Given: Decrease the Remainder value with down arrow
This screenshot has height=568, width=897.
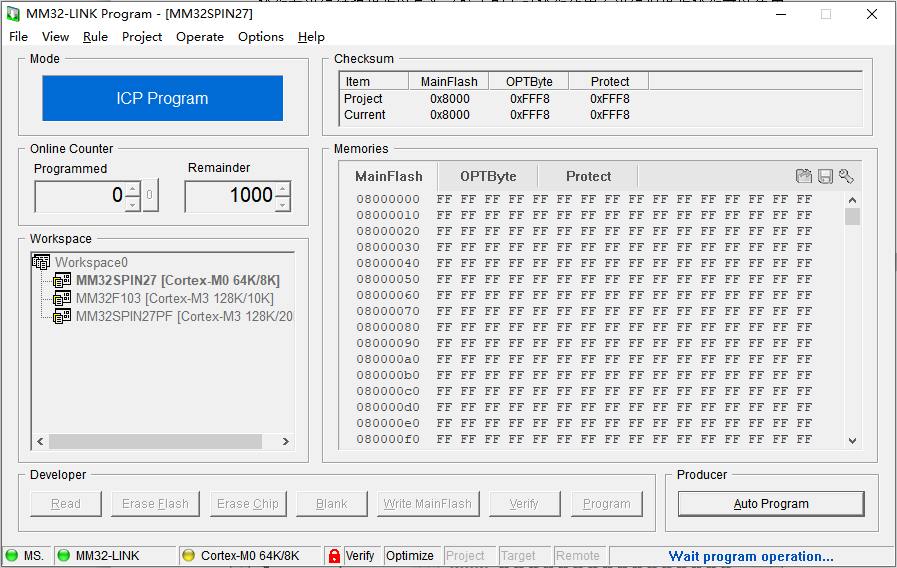Looking at the screenshot, I should (x=283, y=204).
